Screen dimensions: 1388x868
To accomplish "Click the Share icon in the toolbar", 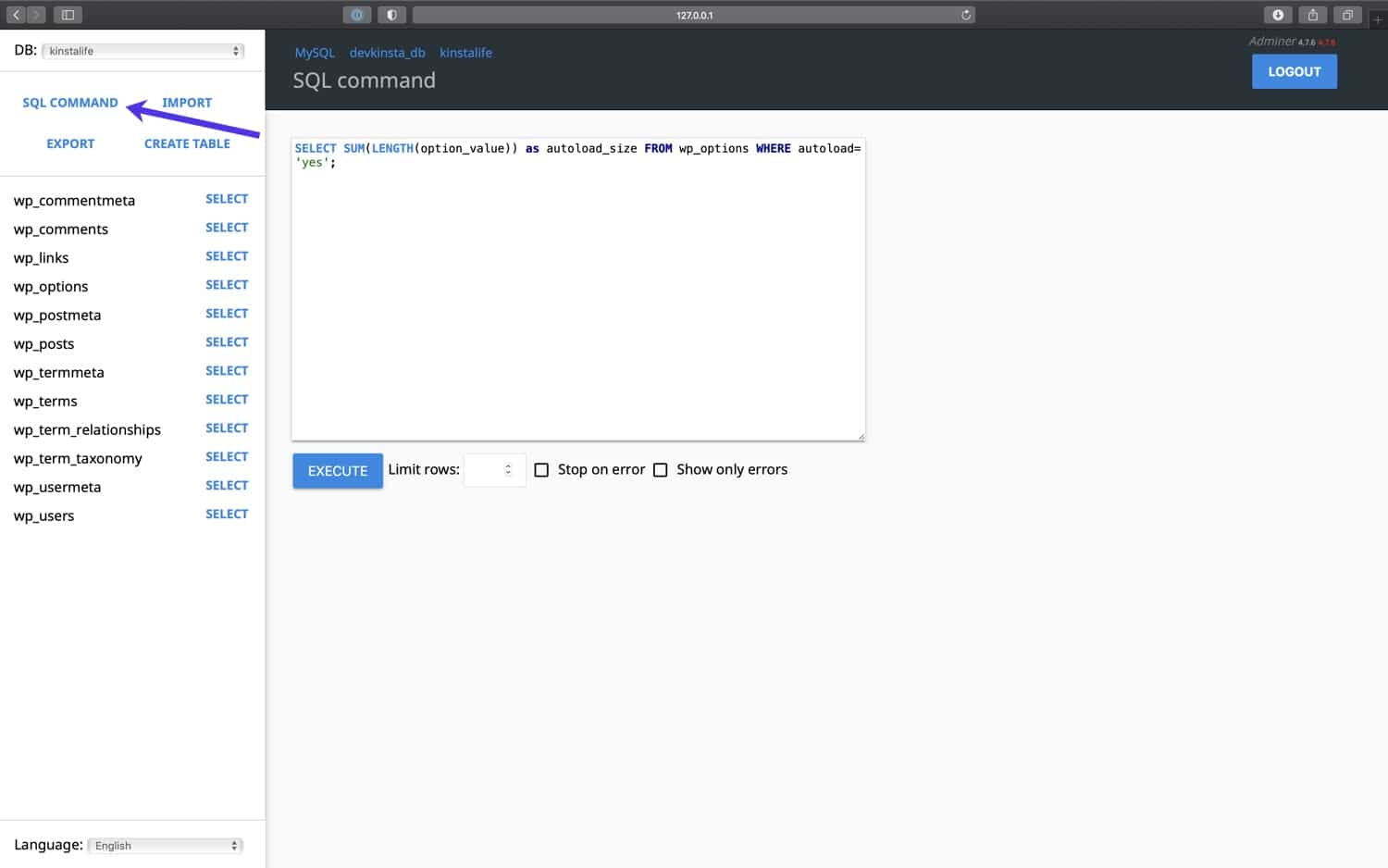I will point(1312,14).
